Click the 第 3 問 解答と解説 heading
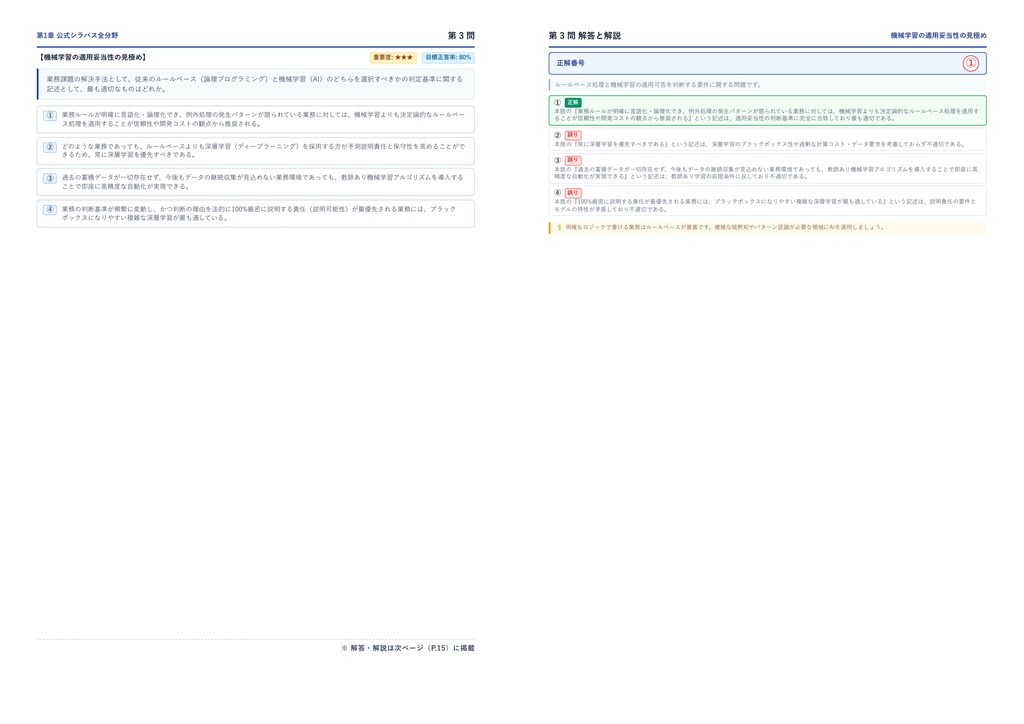1024x724 pixels. coord(584,35)
